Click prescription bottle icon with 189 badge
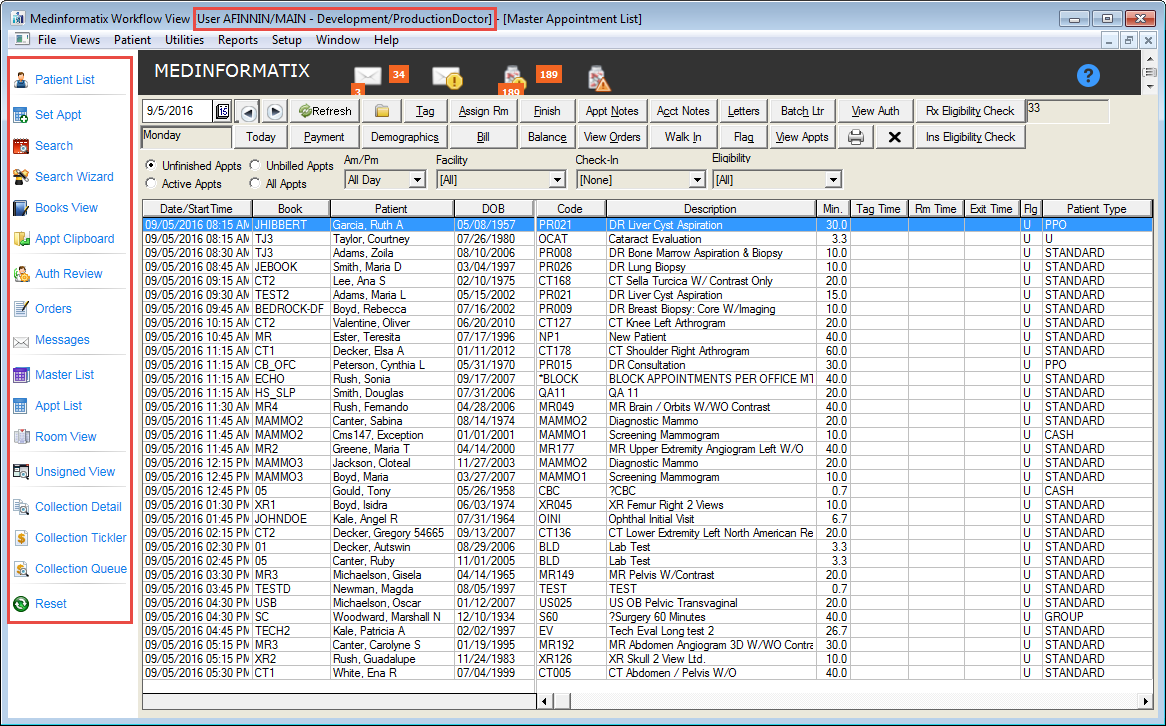1166x726 pixels. [x=513, y=79]
